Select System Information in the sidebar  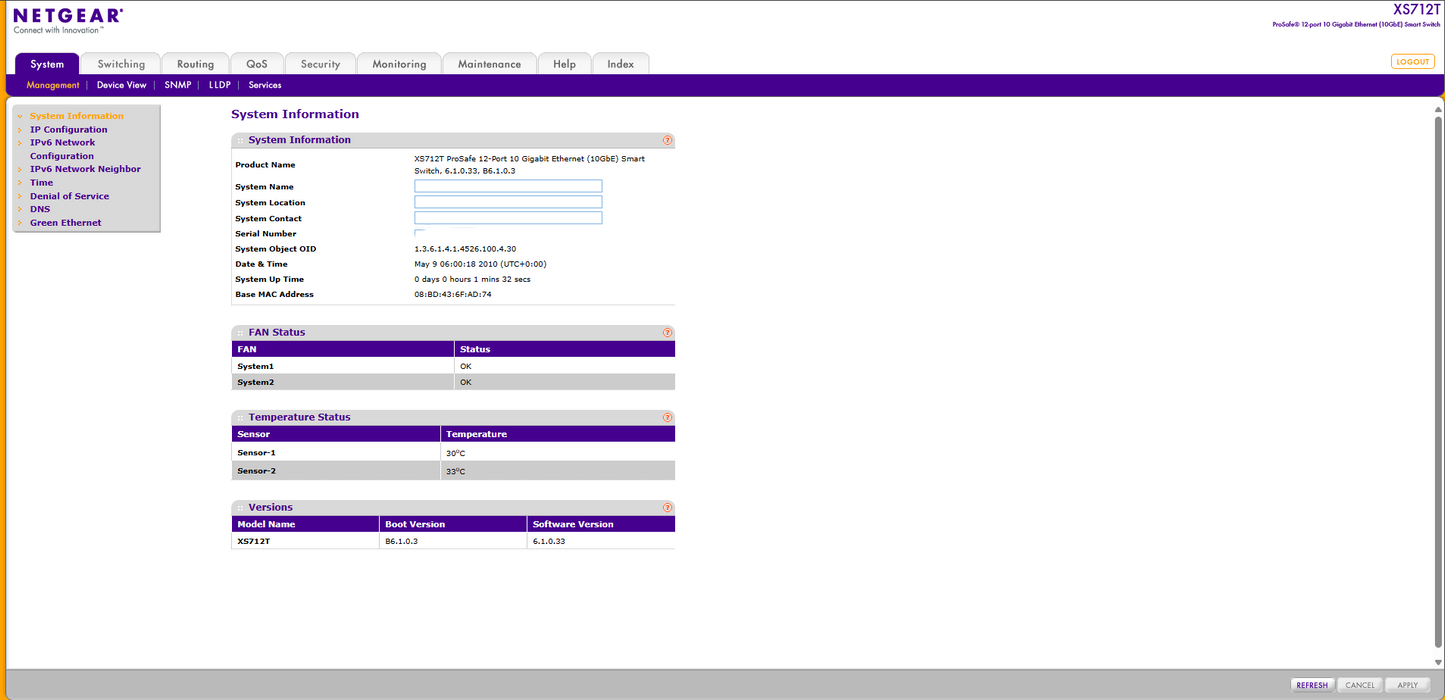(x=77, y=116)
